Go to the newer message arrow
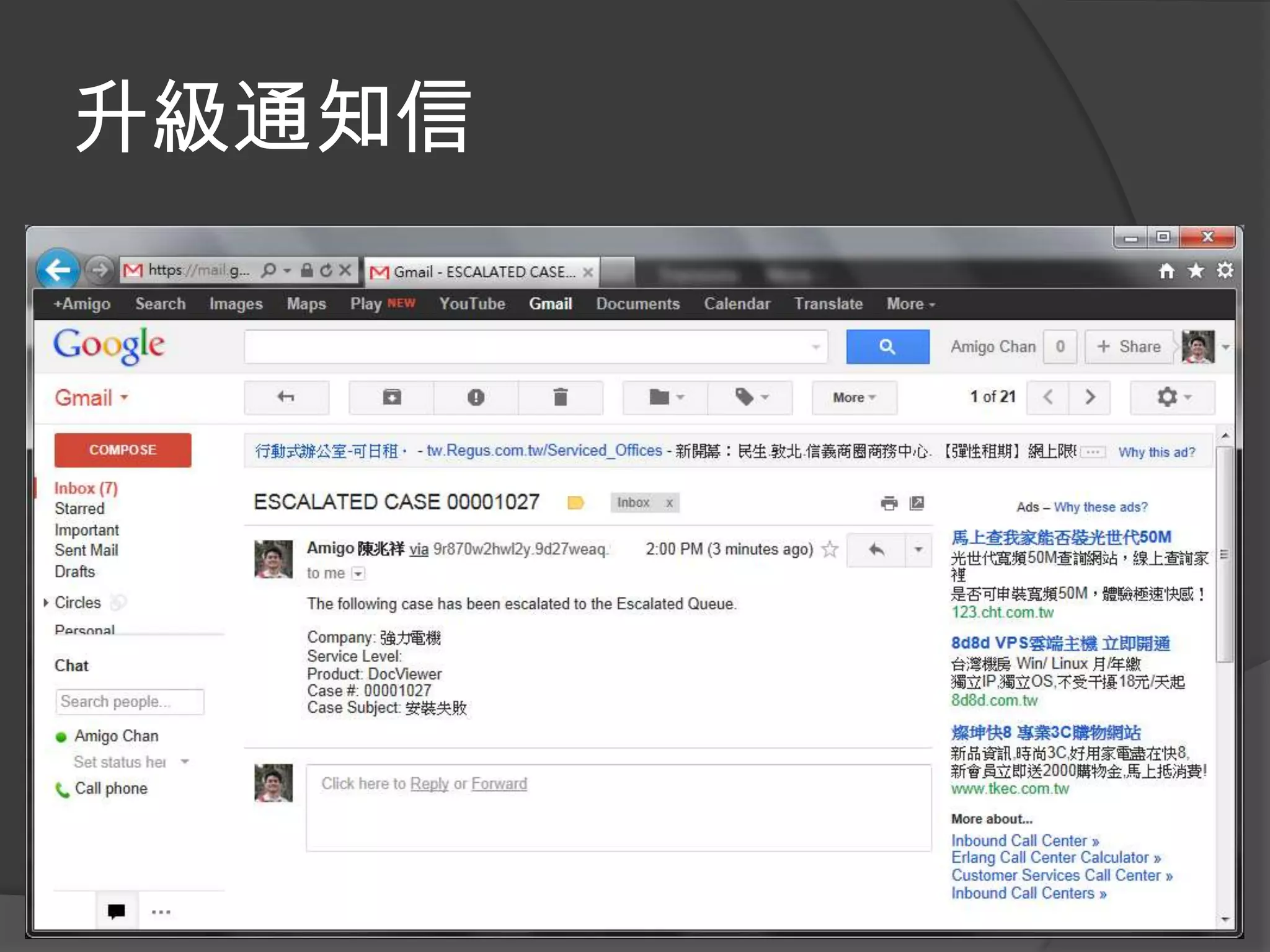Screen dimensions: 1270x952 pyautogui.click(x=1048, y=397)
